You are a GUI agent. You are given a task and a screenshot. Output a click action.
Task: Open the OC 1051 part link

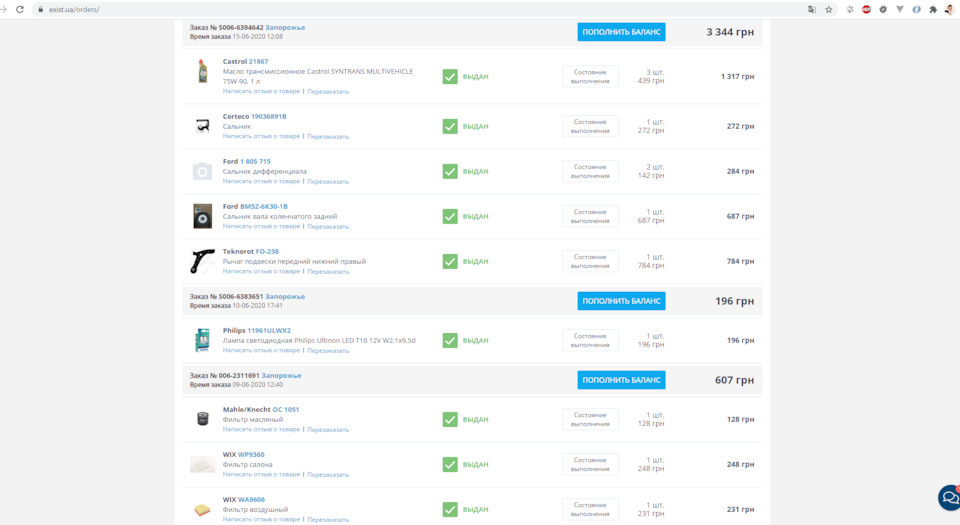pyautogui.click(x=286, y=409)
